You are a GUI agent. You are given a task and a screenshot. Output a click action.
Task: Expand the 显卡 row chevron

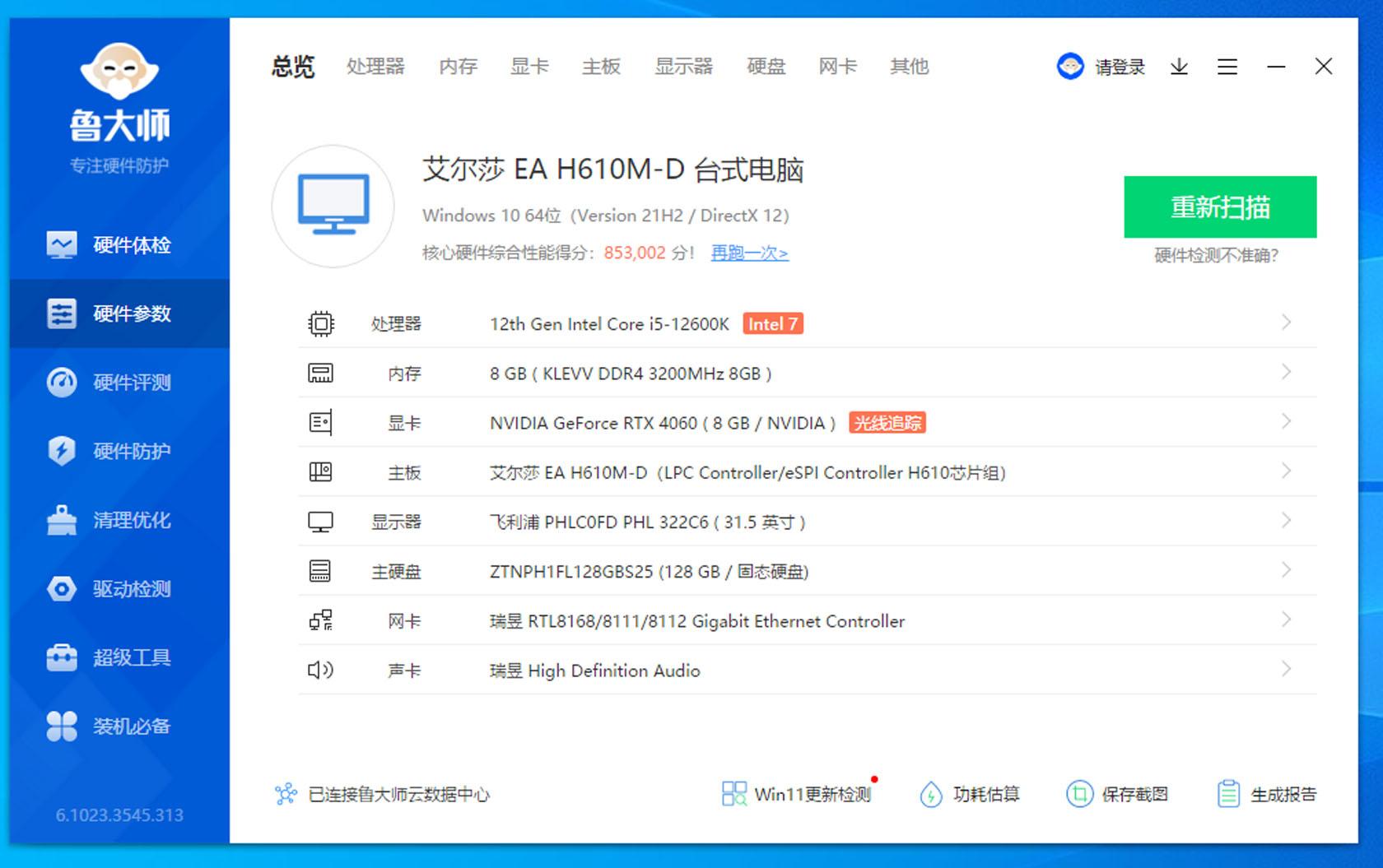1286,421
